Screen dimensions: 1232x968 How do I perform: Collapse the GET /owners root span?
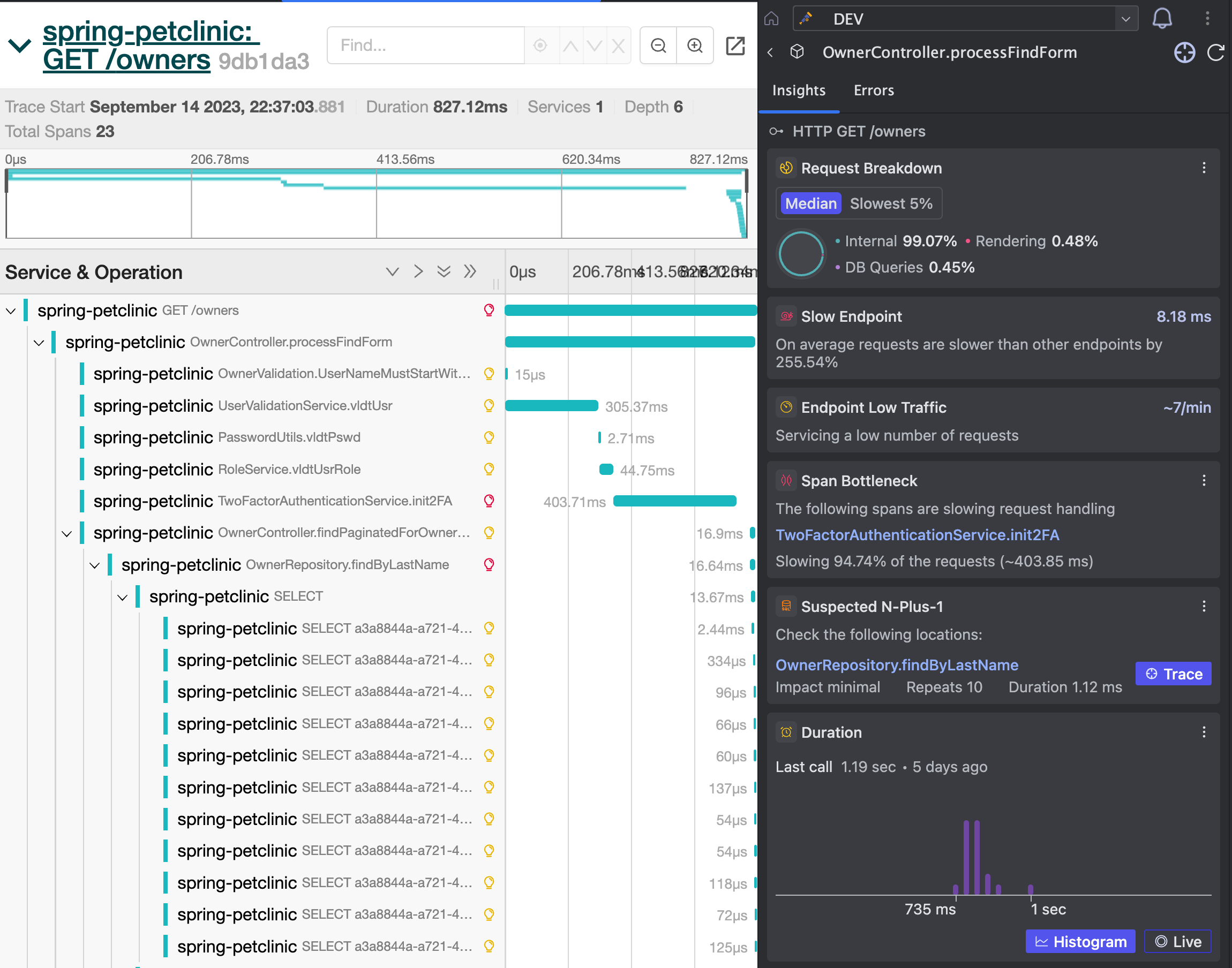pyautogui.click(x=11, y=311)
